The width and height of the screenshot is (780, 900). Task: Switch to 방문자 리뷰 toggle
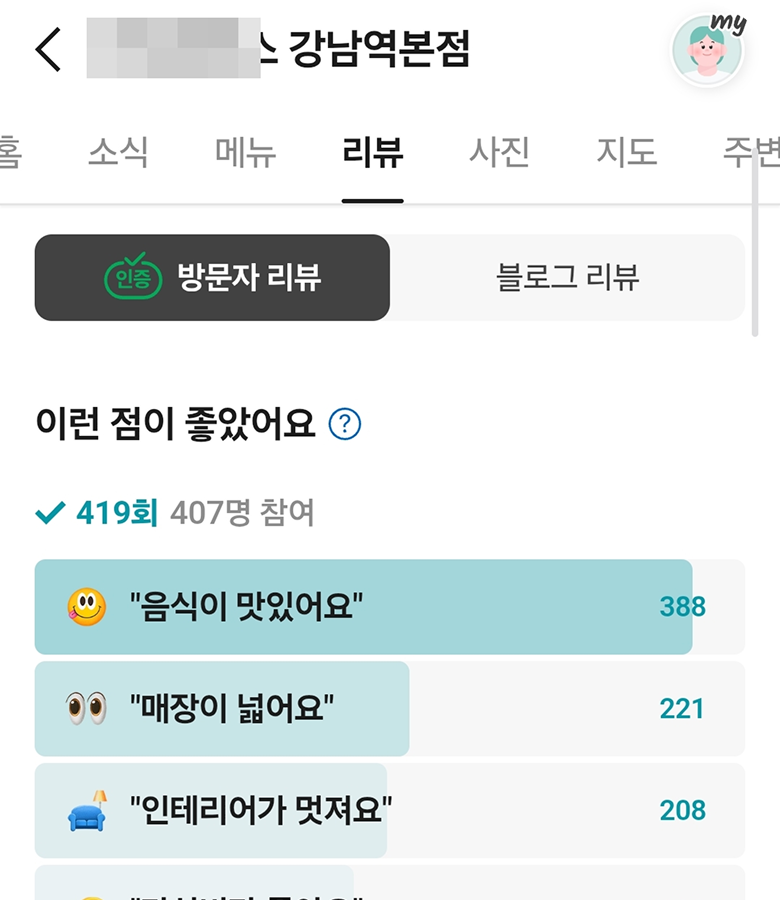tap(212, 277)
